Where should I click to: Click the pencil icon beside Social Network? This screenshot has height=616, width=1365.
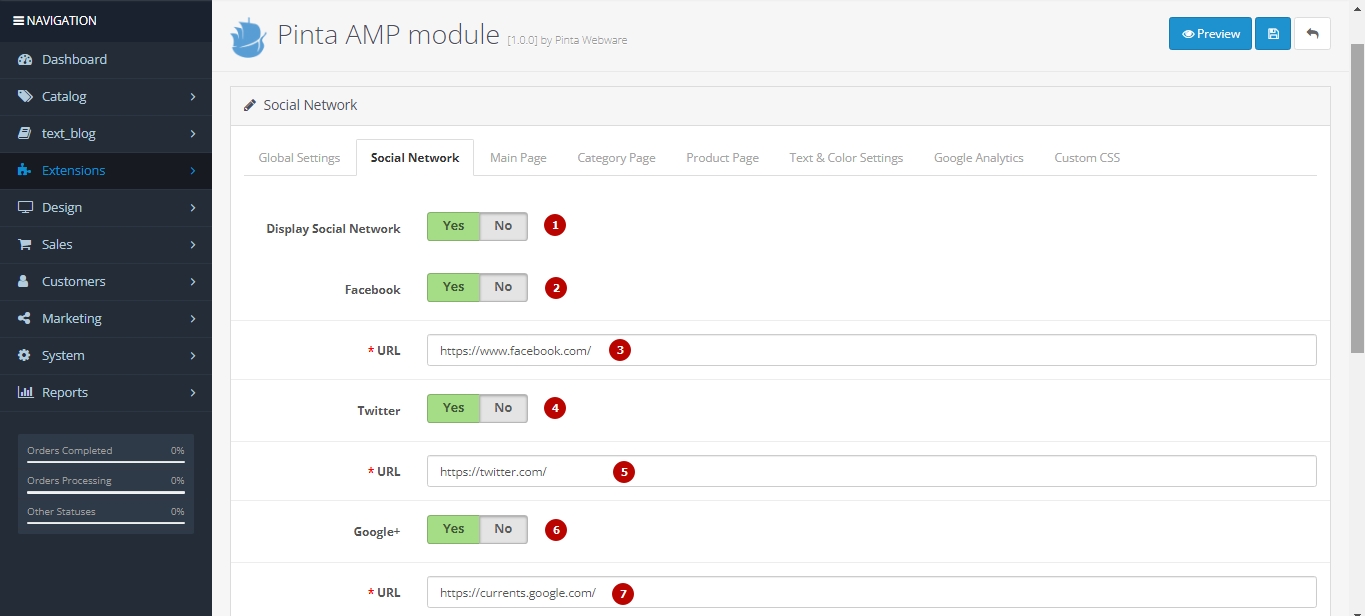pyautogui.click(x=250, y=105)
